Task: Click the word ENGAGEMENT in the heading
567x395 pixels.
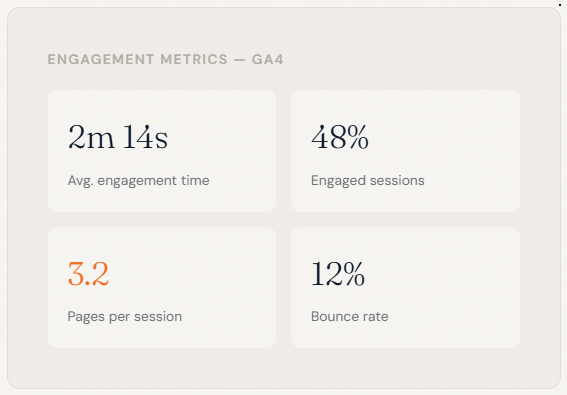Action: coord(101,59)
